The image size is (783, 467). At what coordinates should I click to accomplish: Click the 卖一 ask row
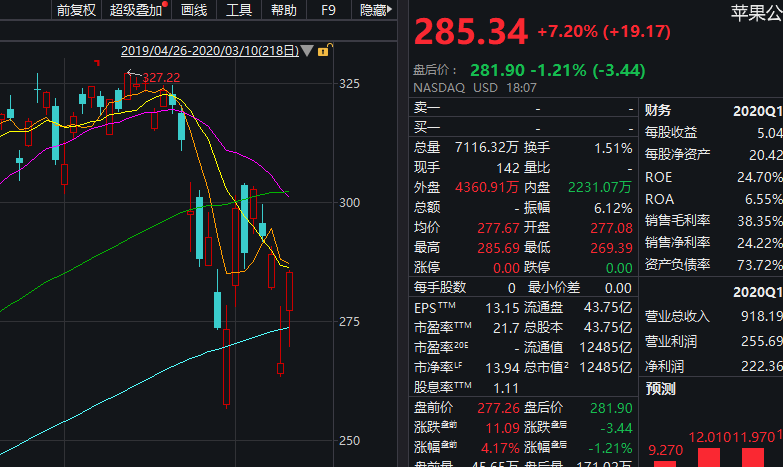(523, 108)
